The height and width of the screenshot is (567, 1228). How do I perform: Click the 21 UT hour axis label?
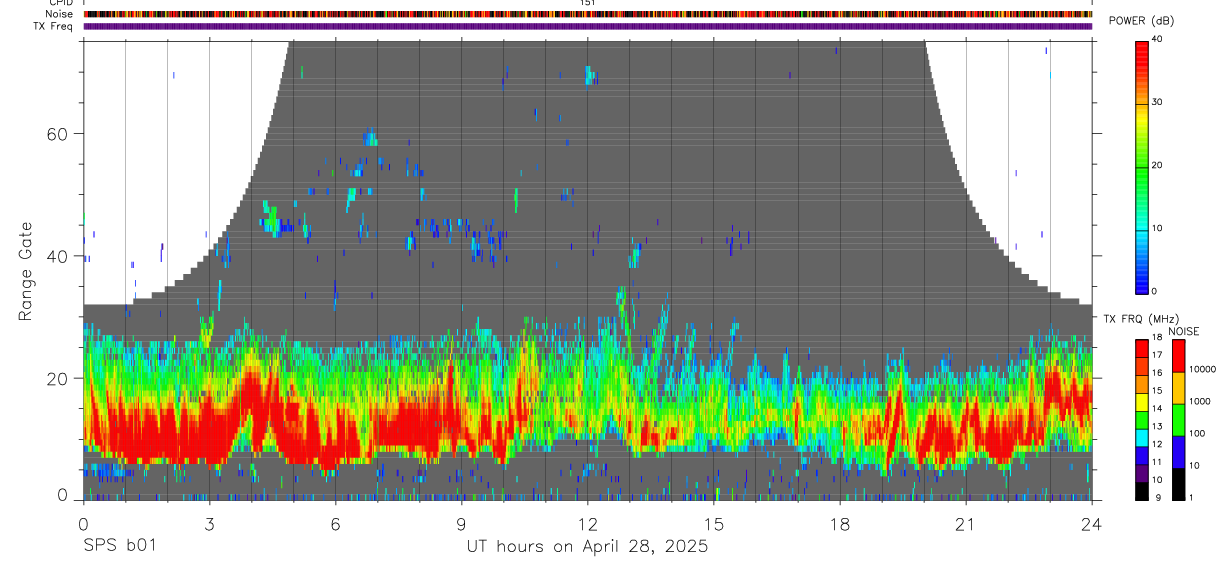click(966, 524)
